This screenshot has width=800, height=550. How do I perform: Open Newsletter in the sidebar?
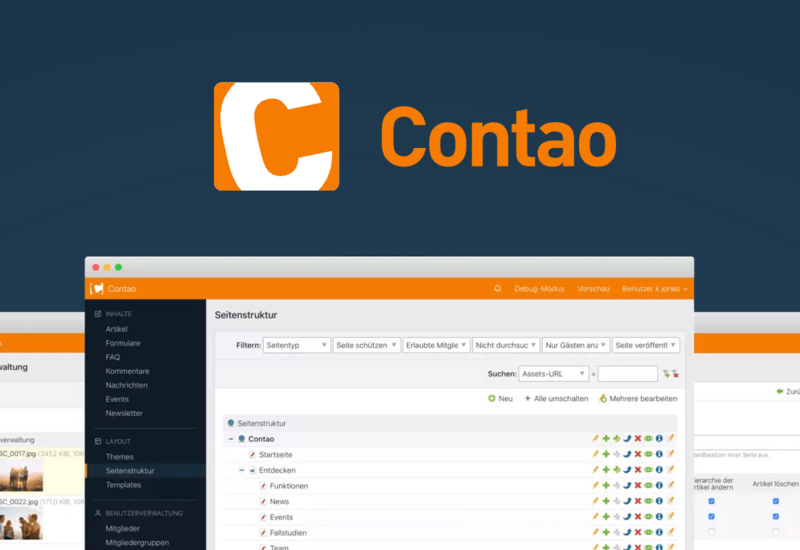pyautogui.click(x=124, y=413)
